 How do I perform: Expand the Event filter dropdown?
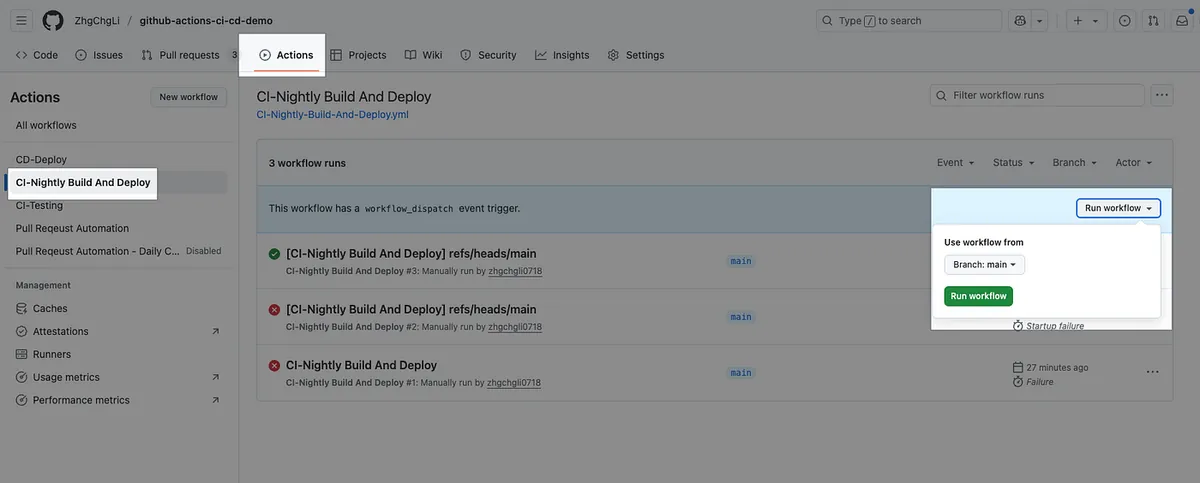[x=956, y=162]
